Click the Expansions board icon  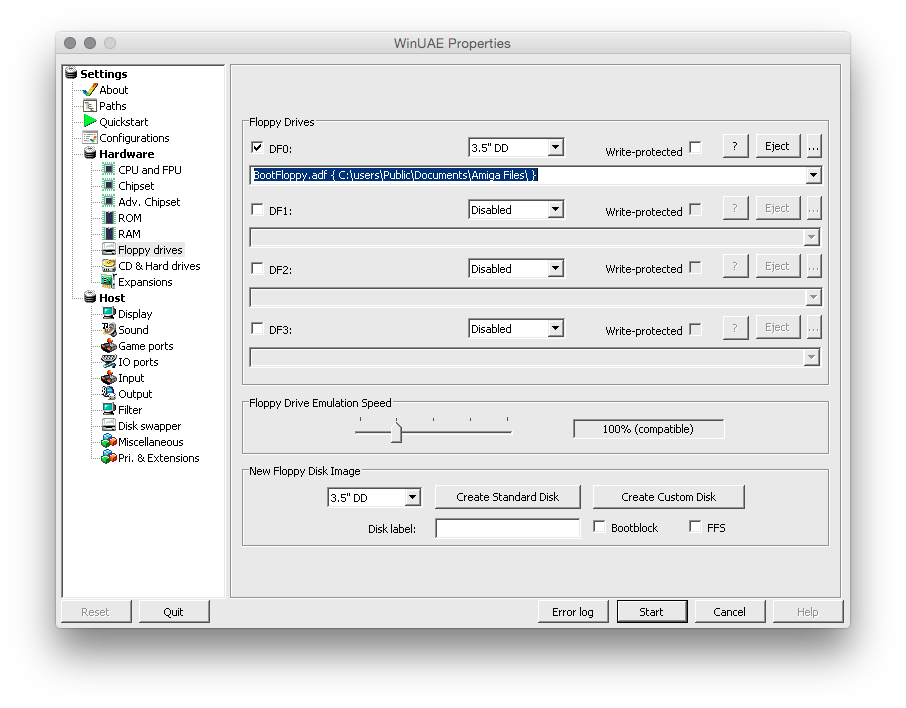click(x=108, y=281)
